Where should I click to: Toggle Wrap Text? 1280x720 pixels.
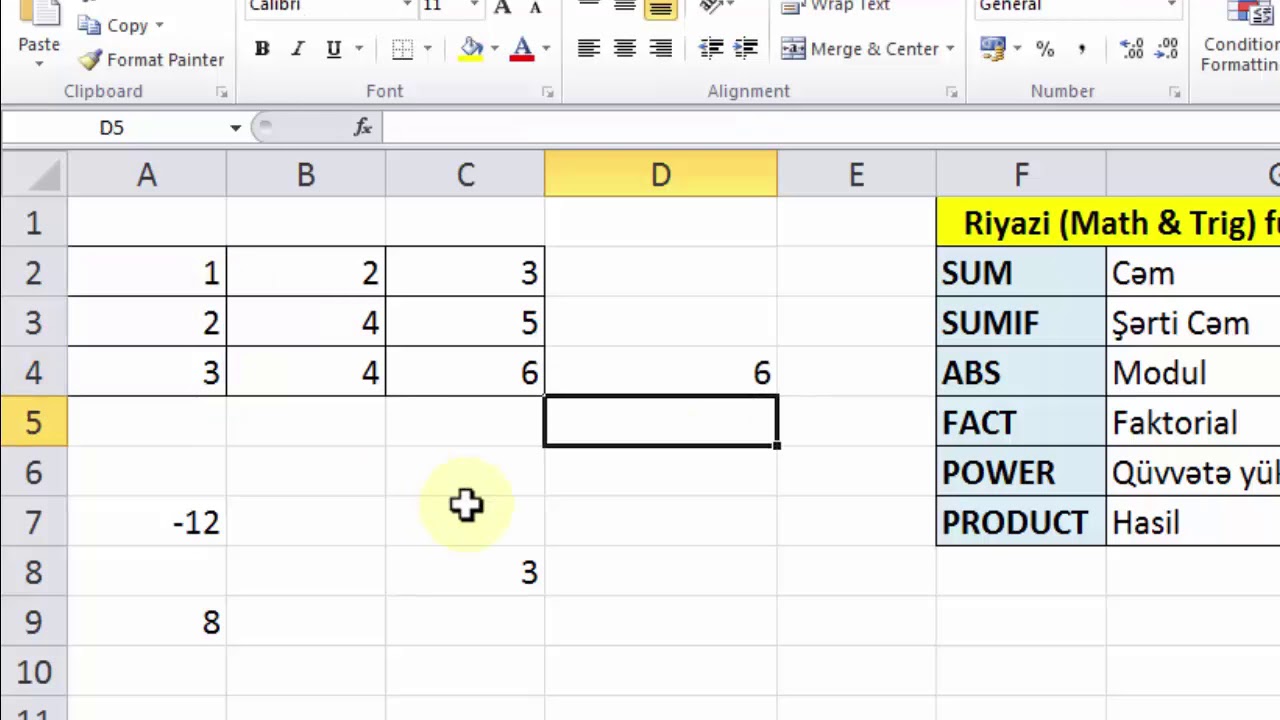click(x=835, y=6)
